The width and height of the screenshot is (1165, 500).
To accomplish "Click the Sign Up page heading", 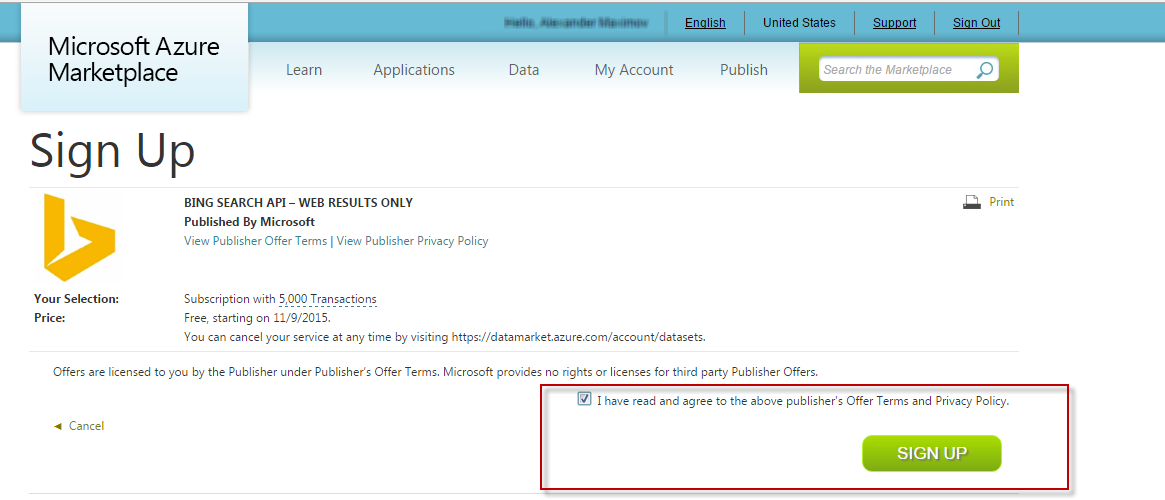I will tap(112, 151).
